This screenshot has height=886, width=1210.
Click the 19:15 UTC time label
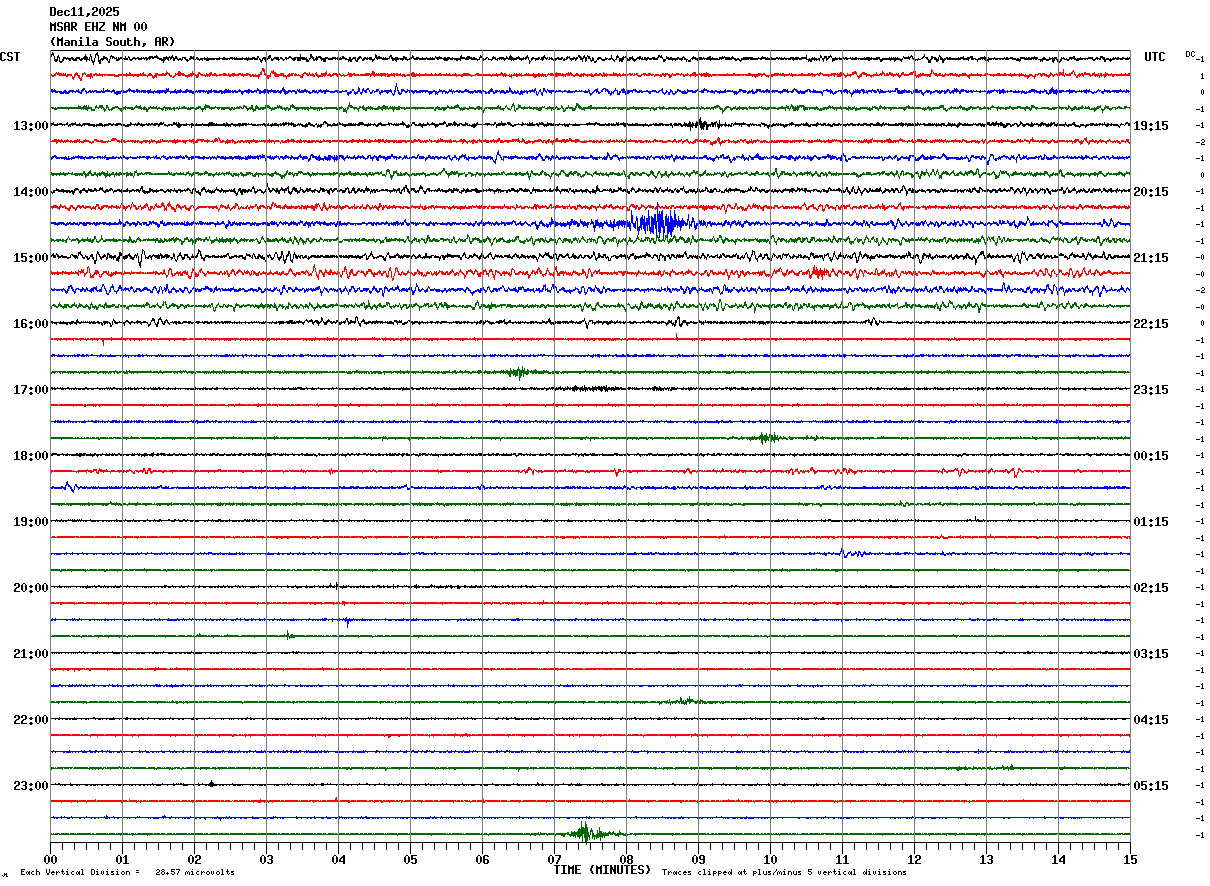[x=1151, y=126]
